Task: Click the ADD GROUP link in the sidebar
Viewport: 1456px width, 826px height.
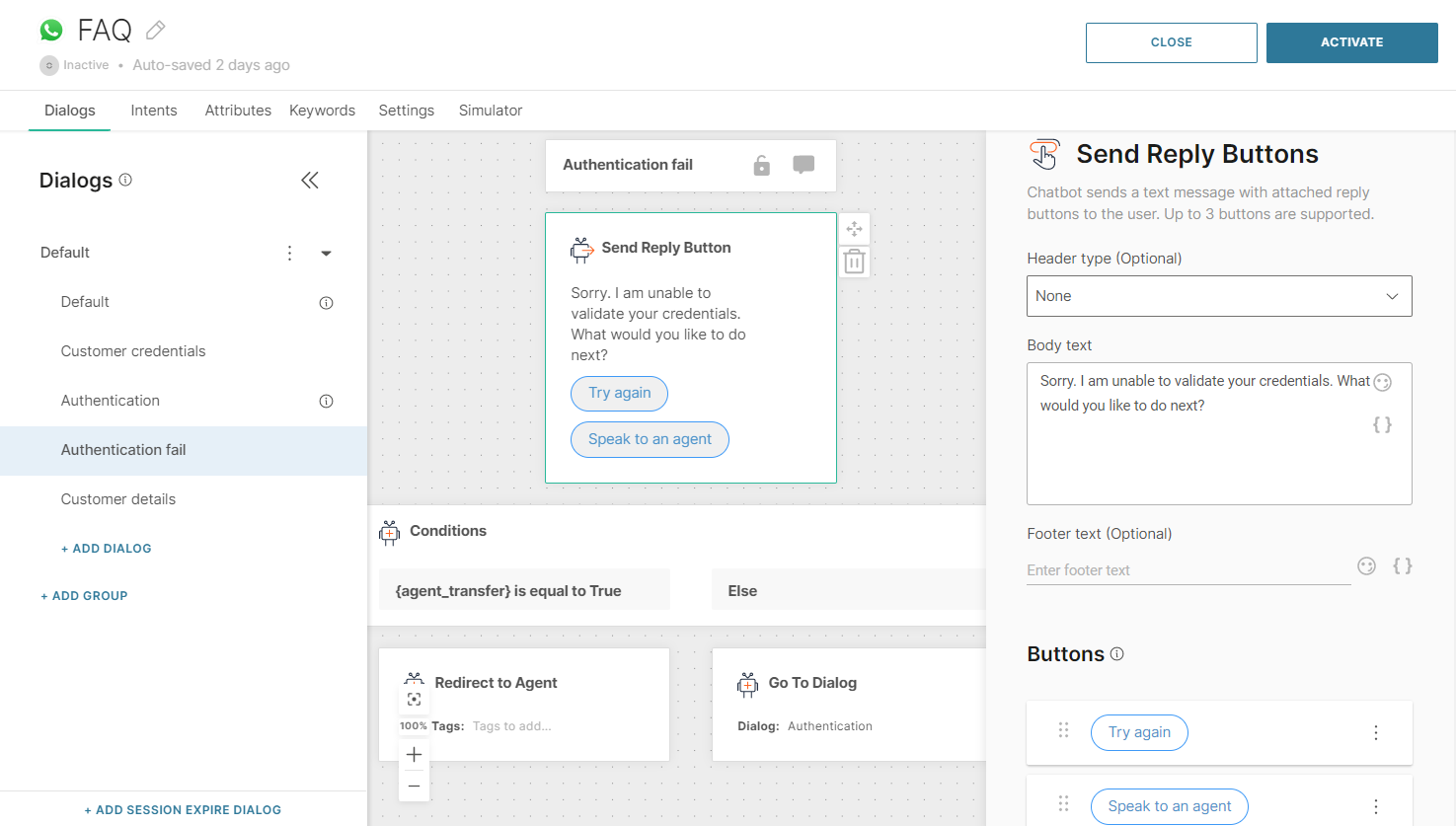Action: pos(84,595)
